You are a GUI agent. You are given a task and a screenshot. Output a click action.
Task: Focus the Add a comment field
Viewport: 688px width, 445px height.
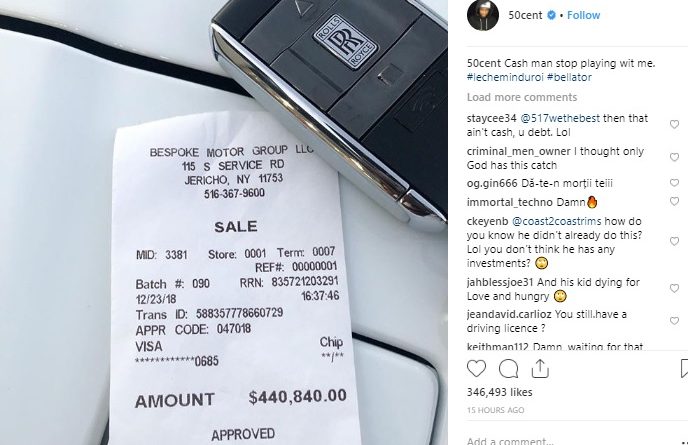coord(570,440)
